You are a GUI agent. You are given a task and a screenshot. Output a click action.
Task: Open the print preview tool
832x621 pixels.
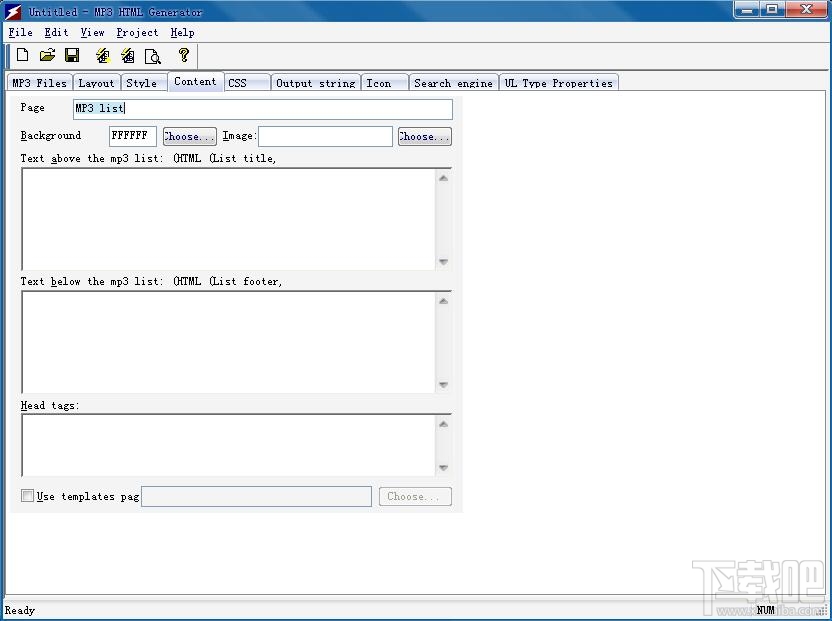click(x=153, y=56)
